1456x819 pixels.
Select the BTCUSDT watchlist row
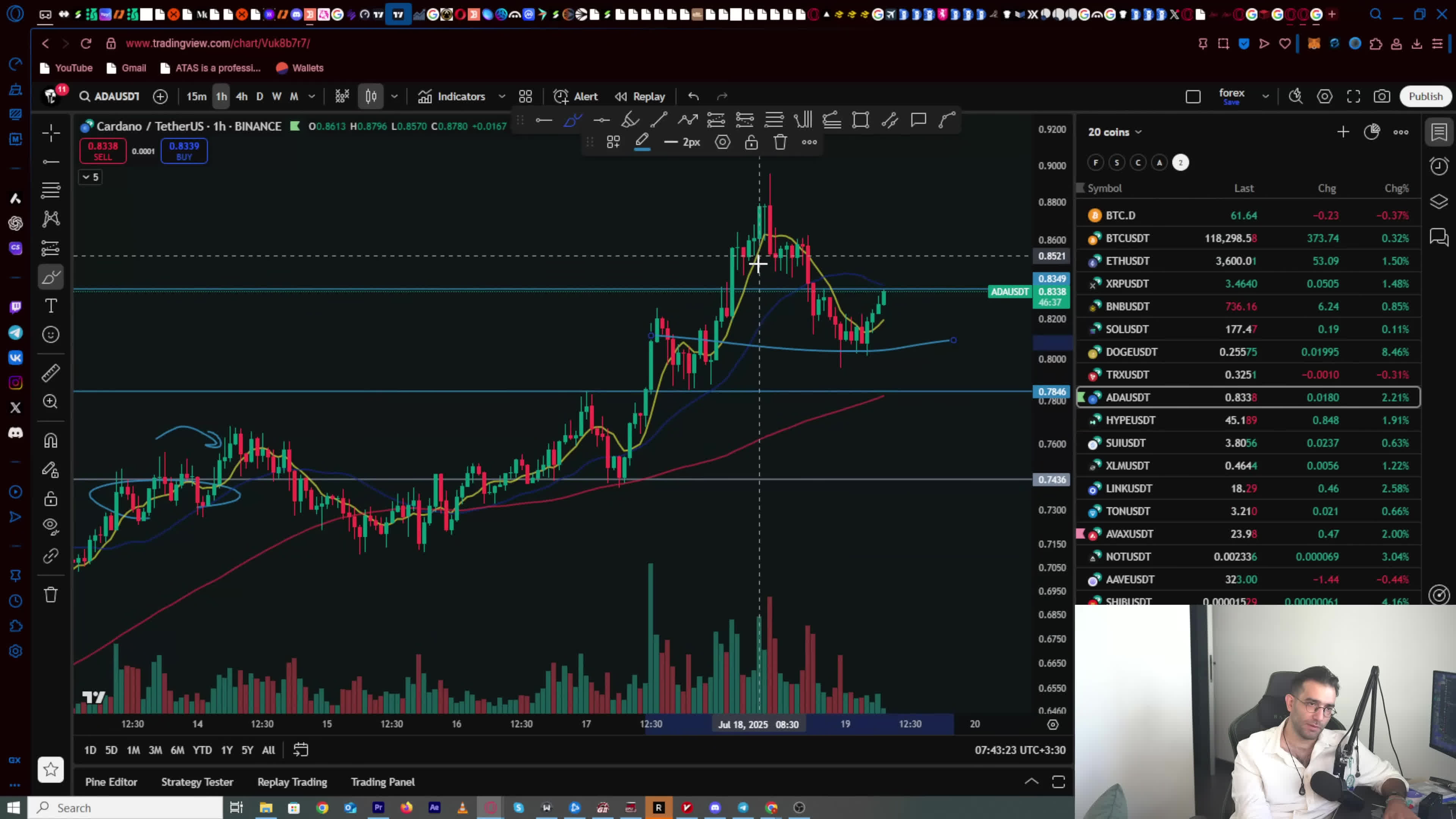1248,238
